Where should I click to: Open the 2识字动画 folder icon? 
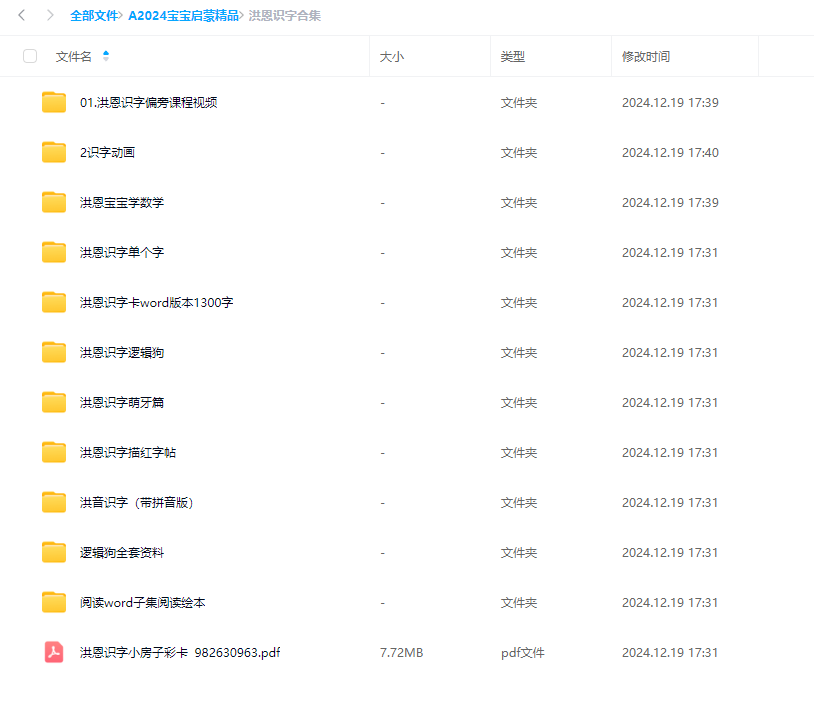click(53, 152)
